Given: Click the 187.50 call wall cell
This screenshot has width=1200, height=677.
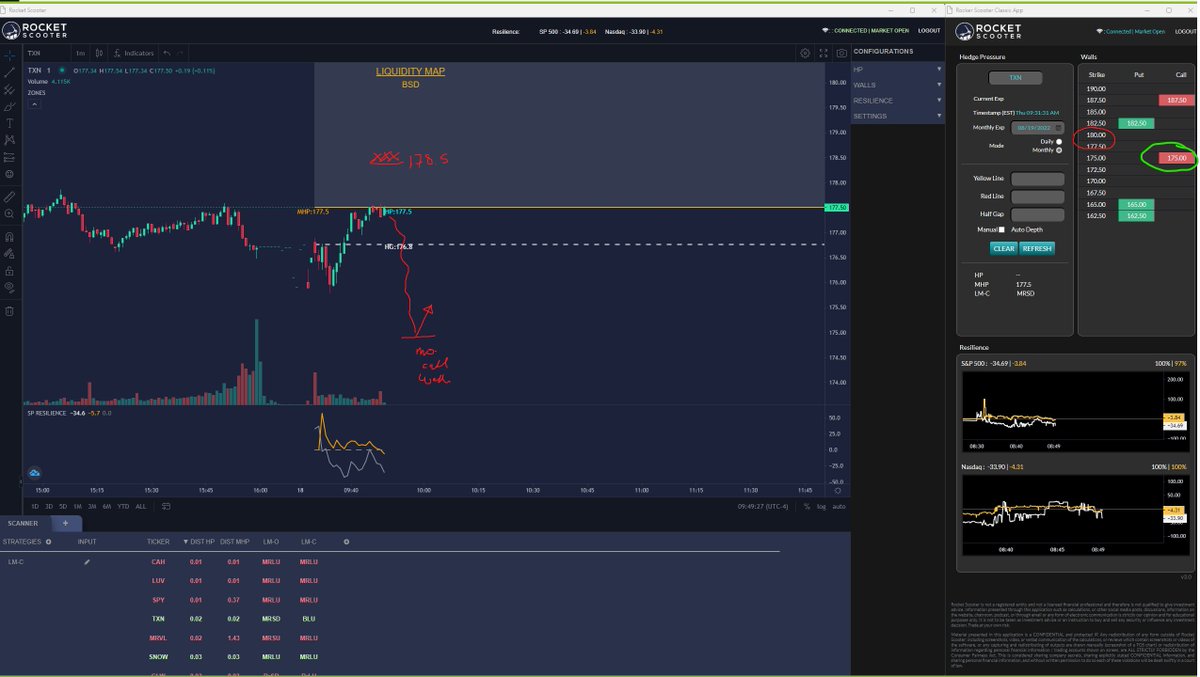Looking at the screenshot, I should [x=1175, y=101].
